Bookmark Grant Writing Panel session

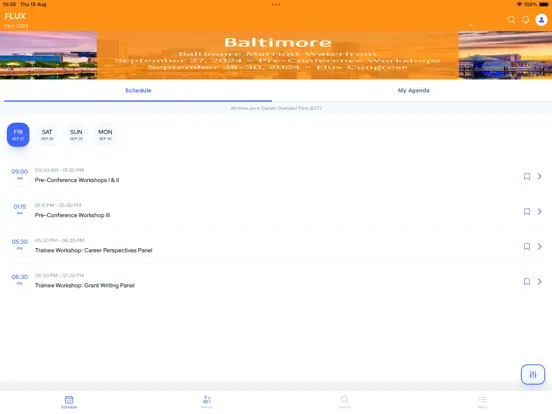click(527, 282)
